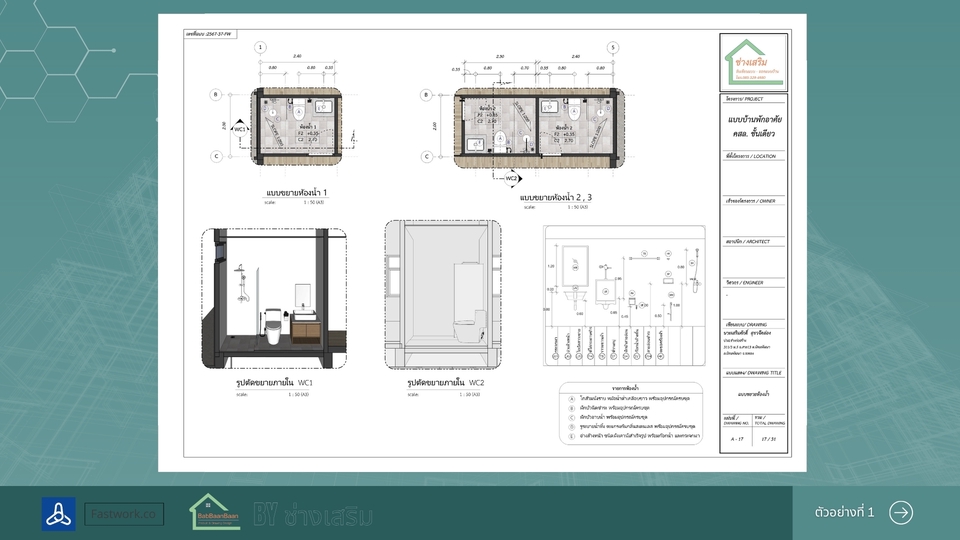Click the Fastwork.co text box

(124, 514)
